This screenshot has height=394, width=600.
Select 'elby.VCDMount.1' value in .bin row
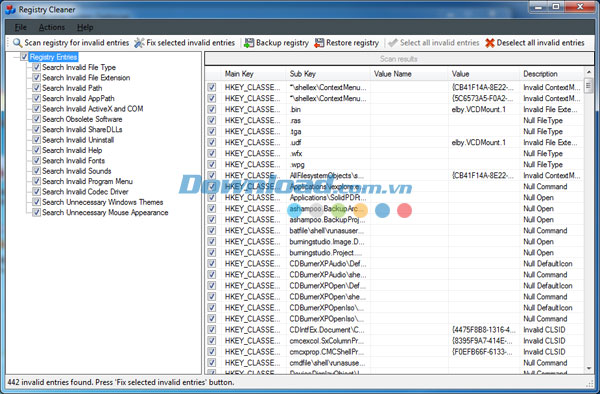tap(479, 109)
